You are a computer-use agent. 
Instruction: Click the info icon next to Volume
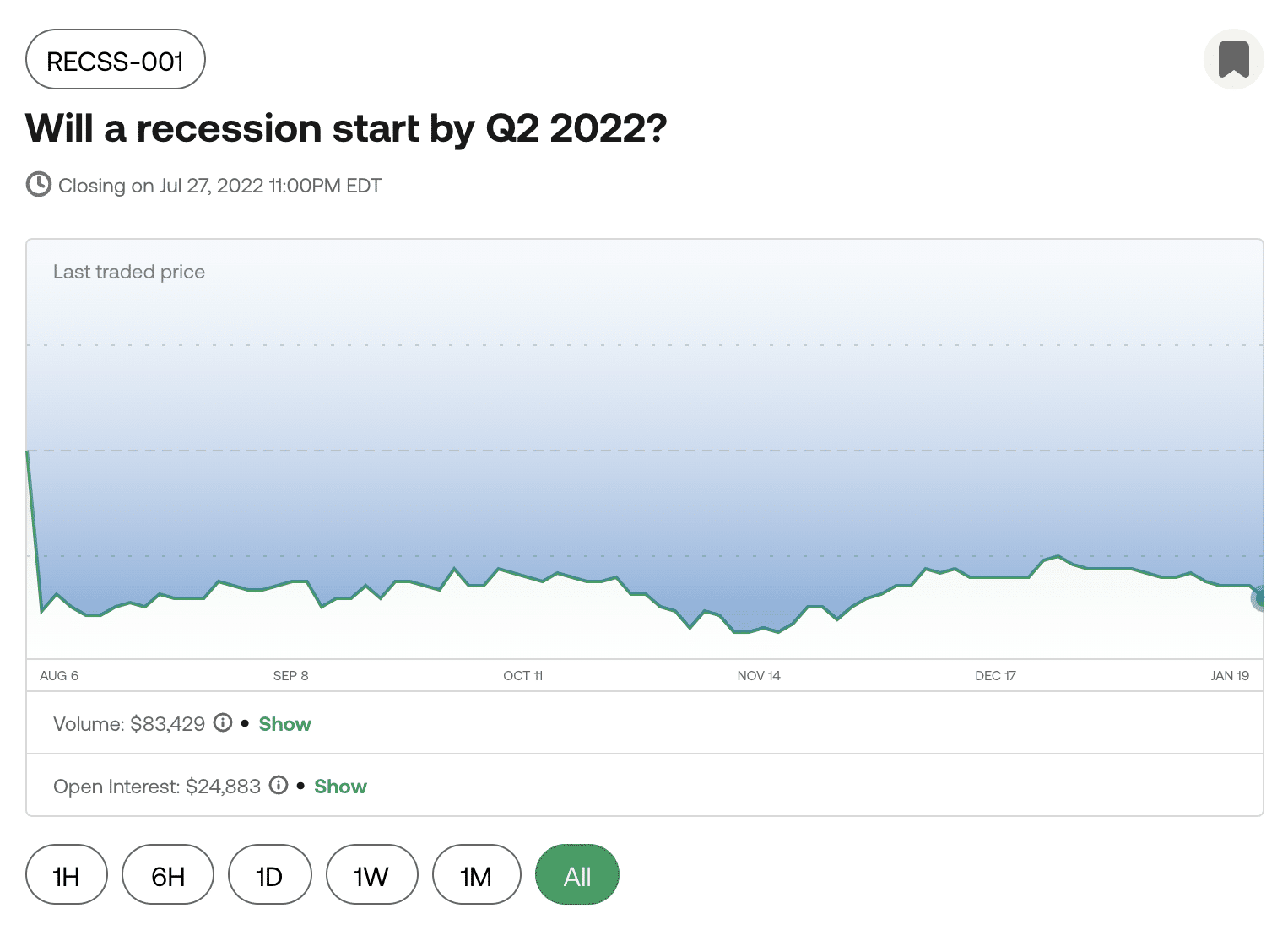(x=223, y=723)
